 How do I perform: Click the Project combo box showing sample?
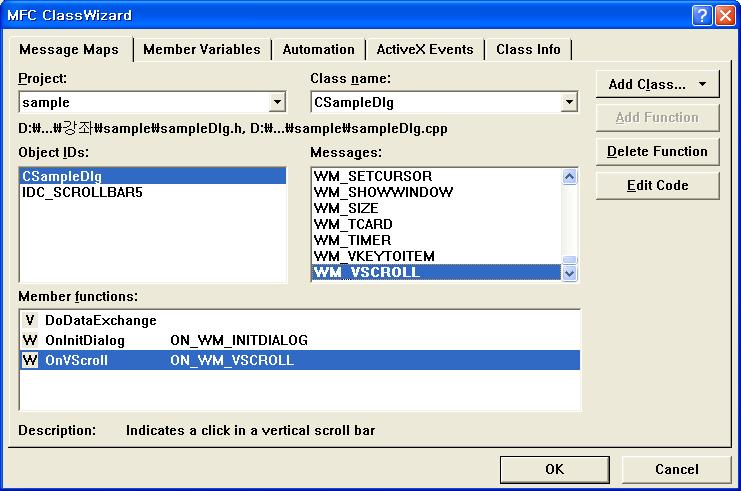(x=152, y=102)
